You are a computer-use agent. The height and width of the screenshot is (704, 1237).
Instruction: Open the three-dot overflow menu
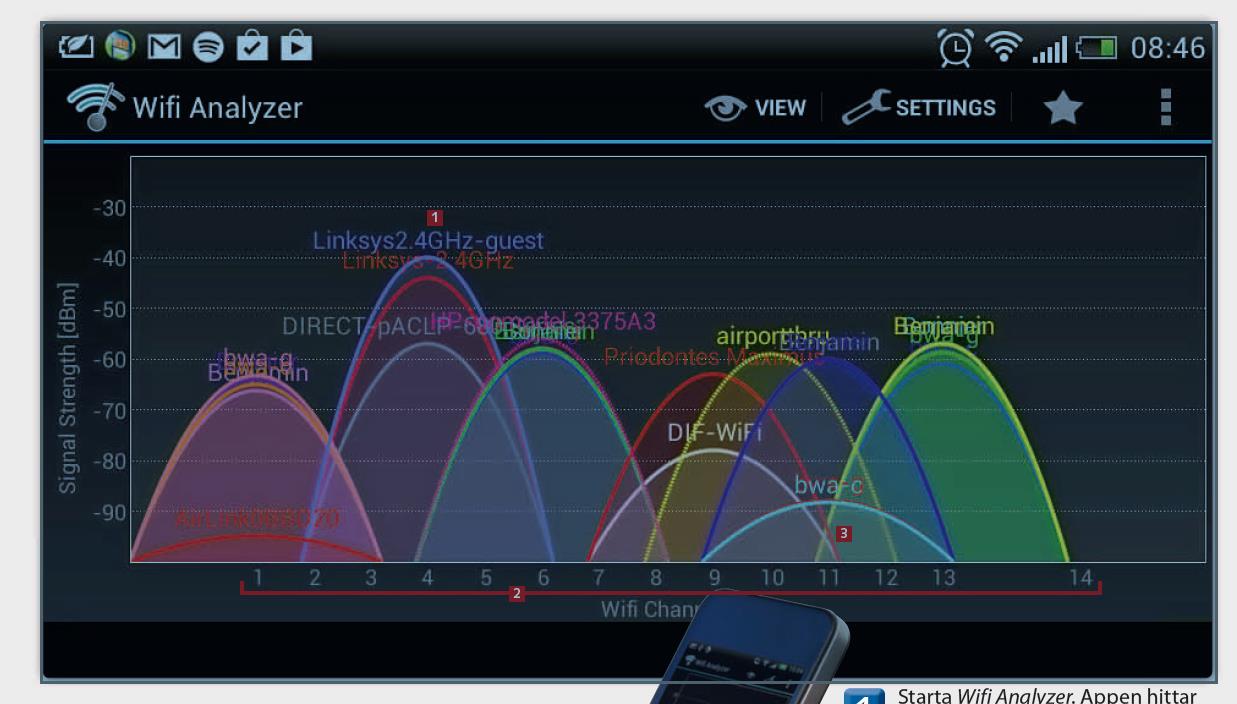pos(1165,107)
